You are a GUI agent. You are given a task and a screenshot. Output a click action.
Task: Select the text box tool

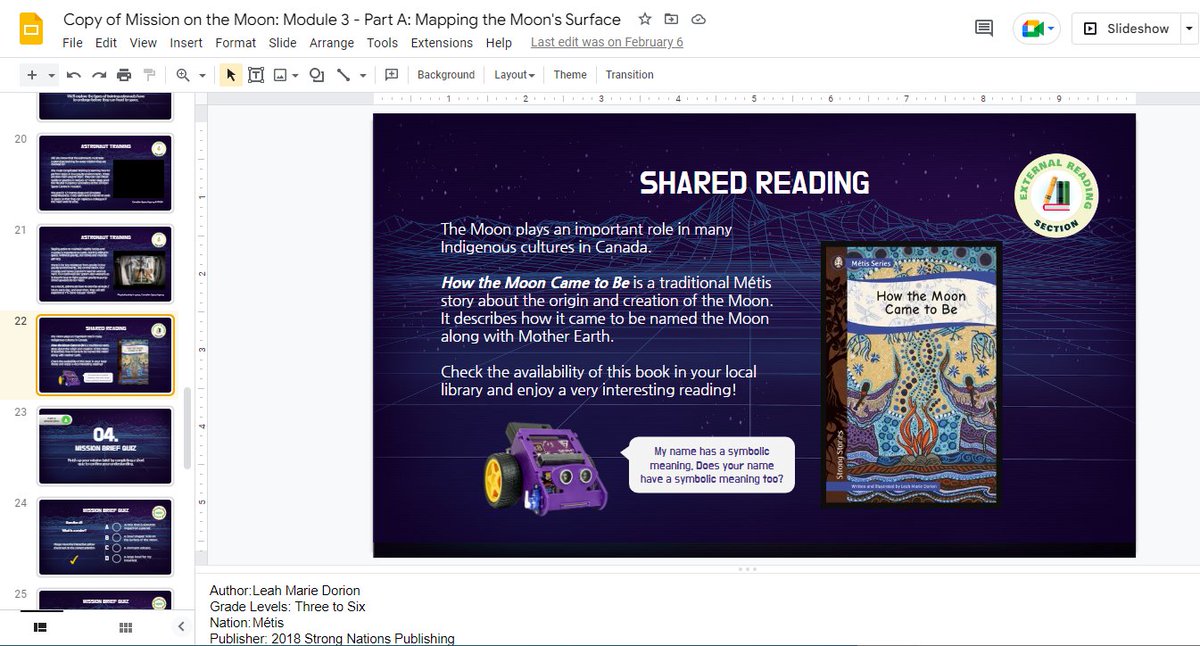click(256, 75)
